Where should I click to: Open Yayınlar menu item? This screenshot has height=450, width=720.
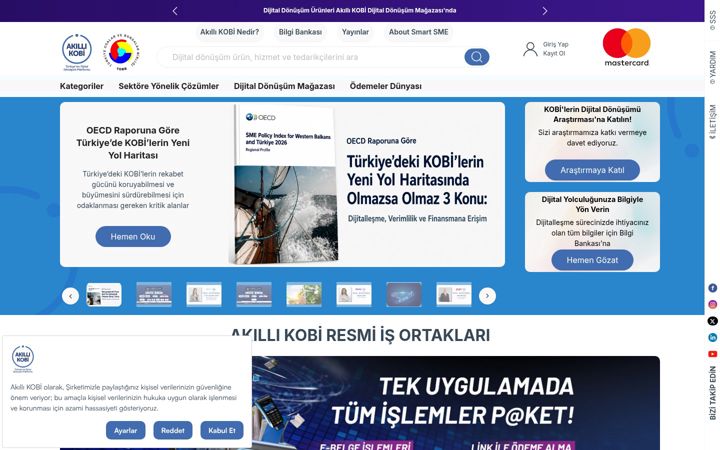(355, 32)
